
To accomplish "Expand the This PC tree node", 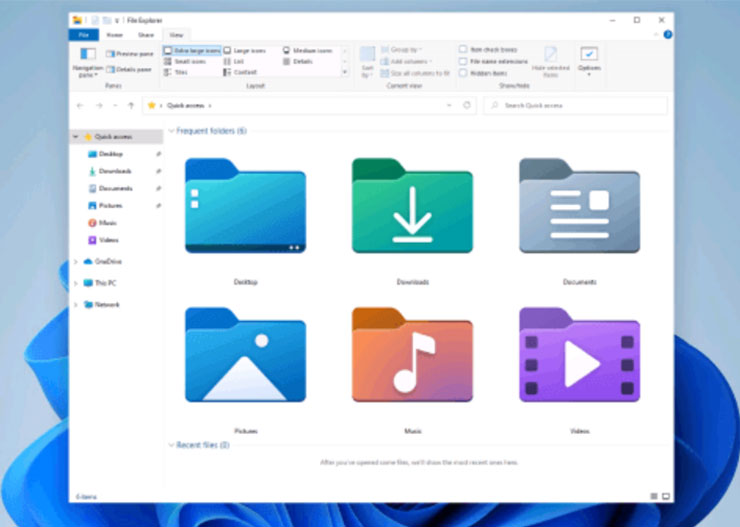I will 76,283.
